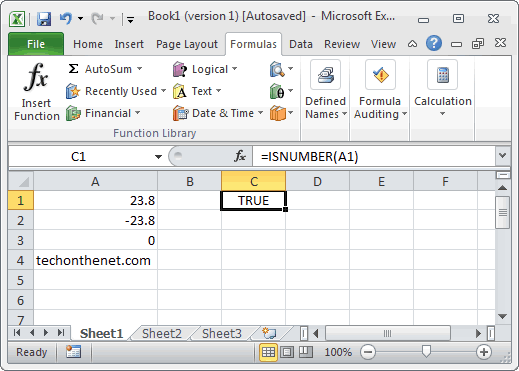Click the 100% zoom level

coord(338,352)
